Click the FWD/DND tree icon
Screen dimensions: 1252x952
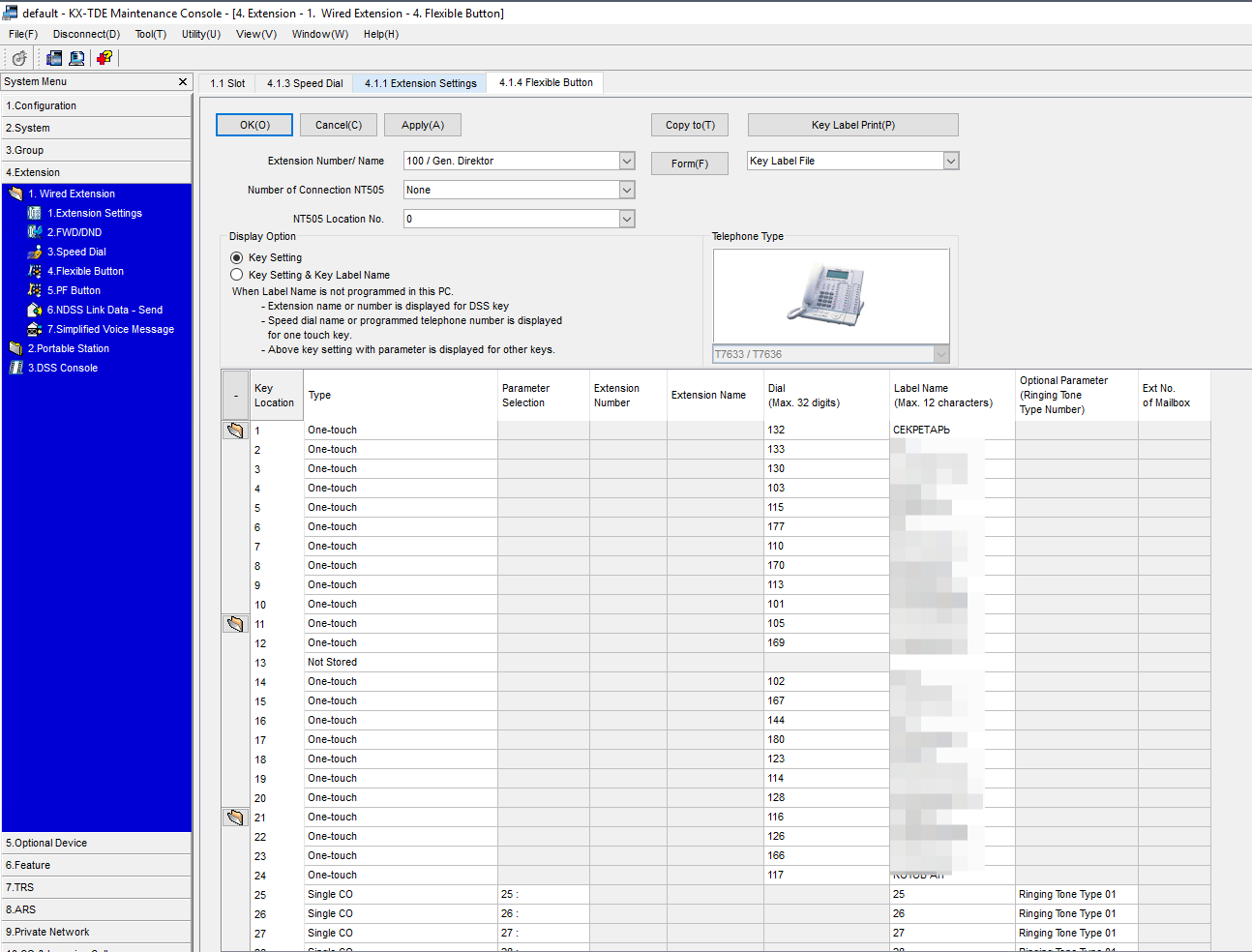click(x=35, y=232)
